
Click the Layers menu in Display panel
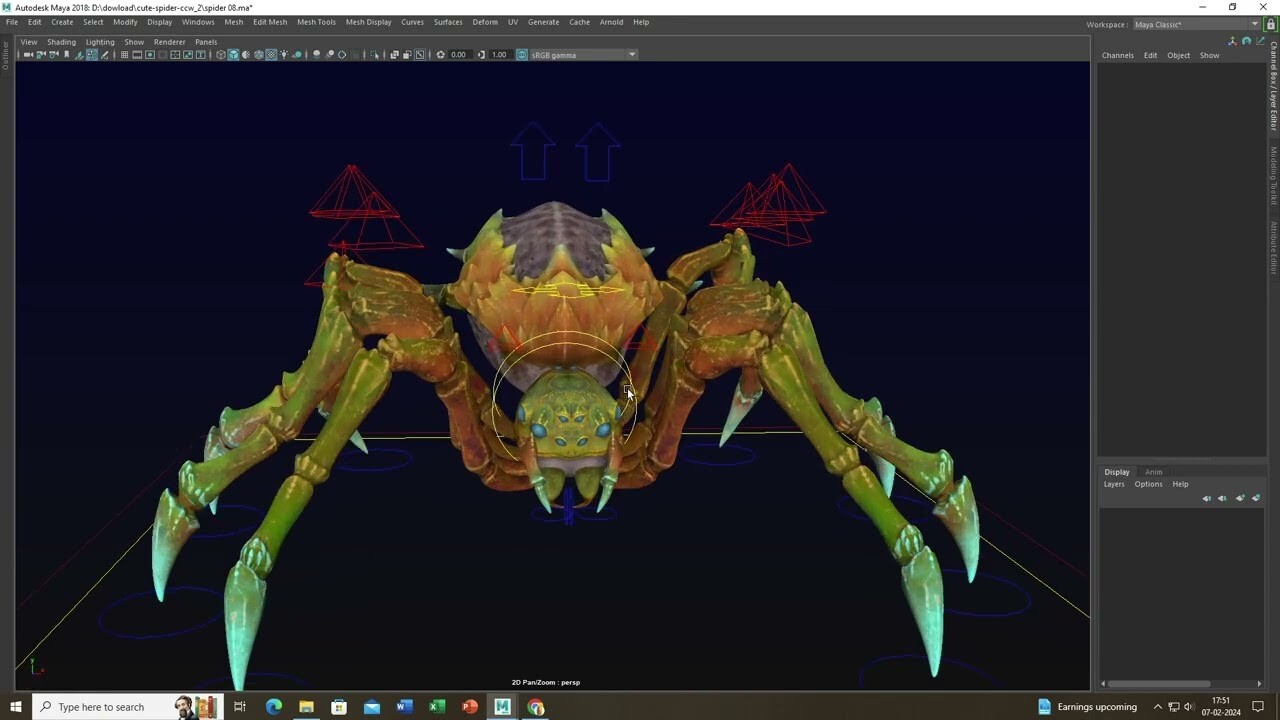coord(1114,484)
